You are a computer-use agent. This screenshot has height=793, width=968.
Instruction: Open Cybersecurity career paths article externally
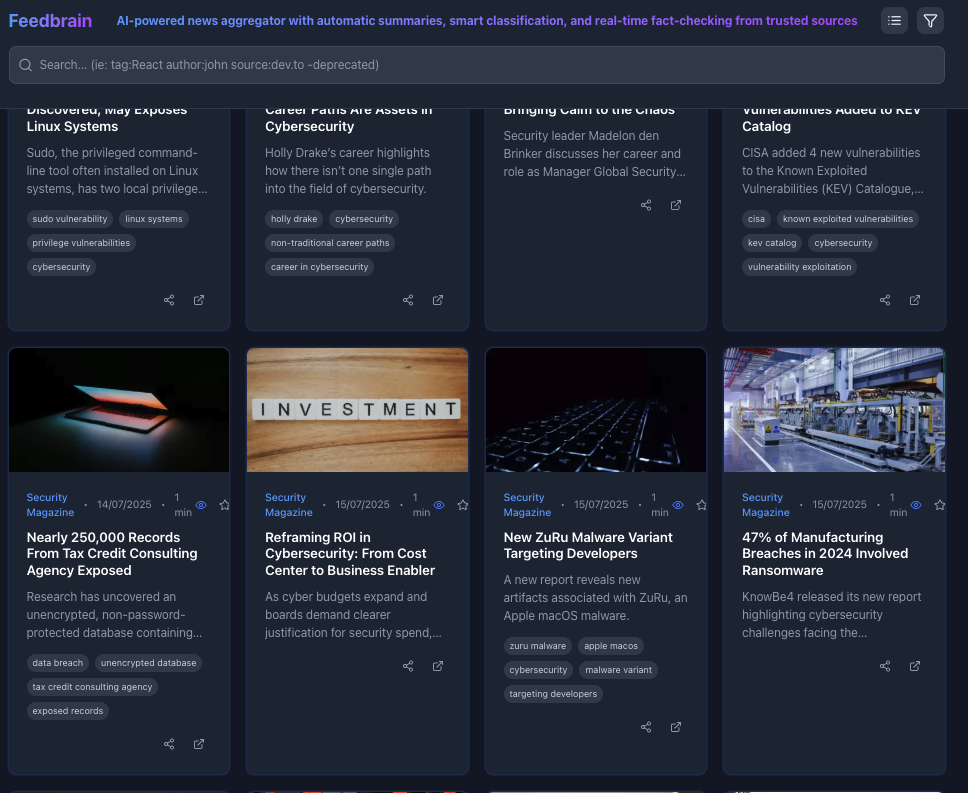[x=438, y=300]
